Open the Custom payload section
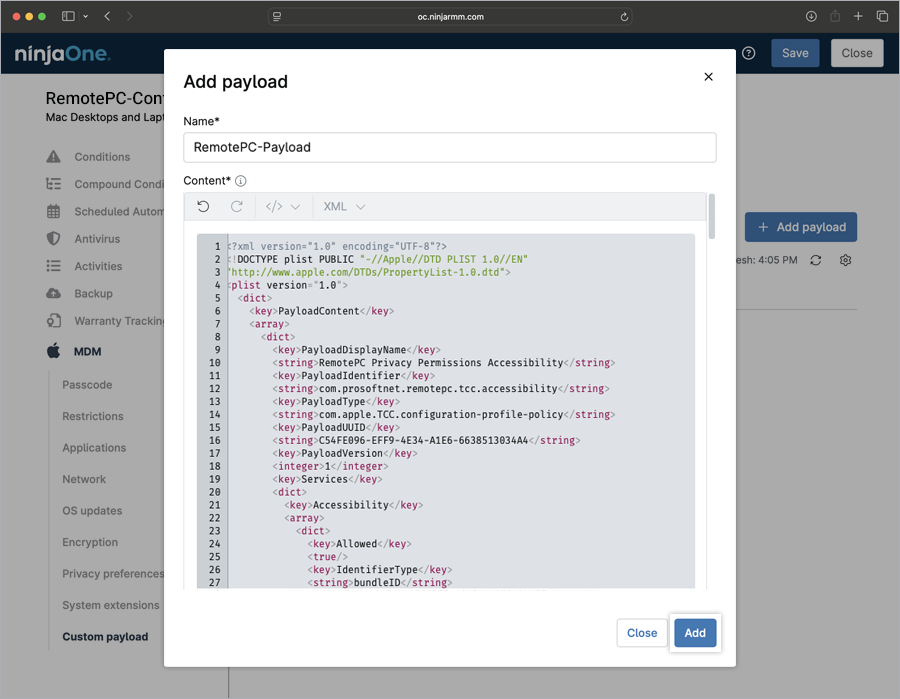The width and height of the screenshot is (900, 699). [x=105, y=636]
